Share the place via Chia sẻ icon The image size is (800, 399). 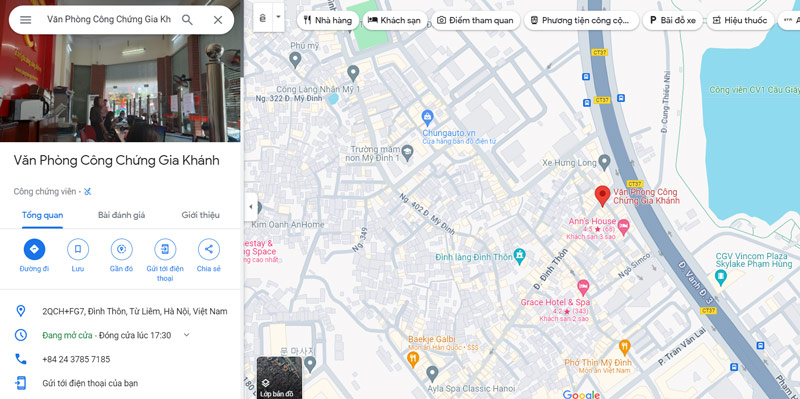(209, 249)
